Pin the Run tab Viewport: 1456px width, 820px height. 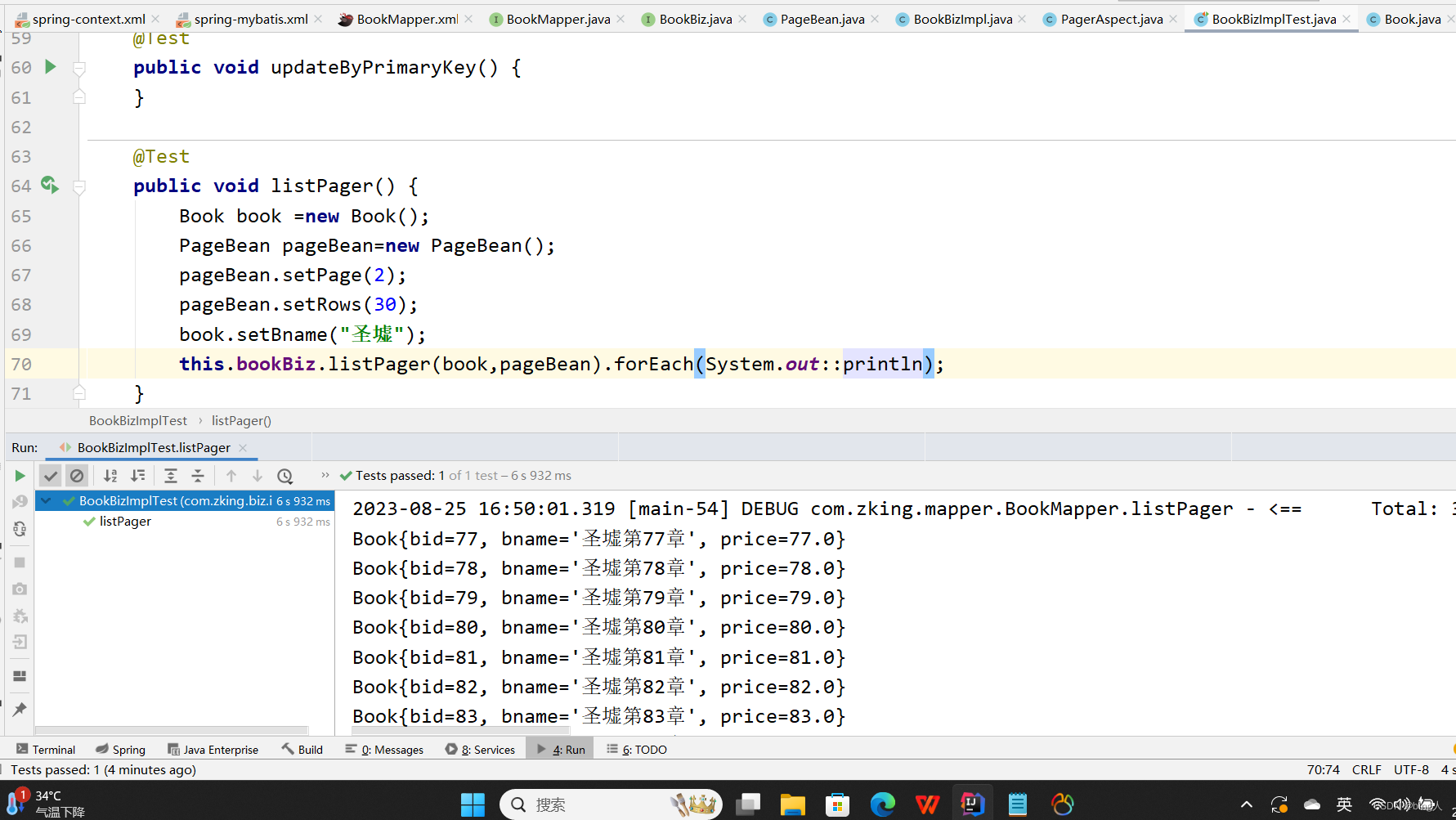20,710
